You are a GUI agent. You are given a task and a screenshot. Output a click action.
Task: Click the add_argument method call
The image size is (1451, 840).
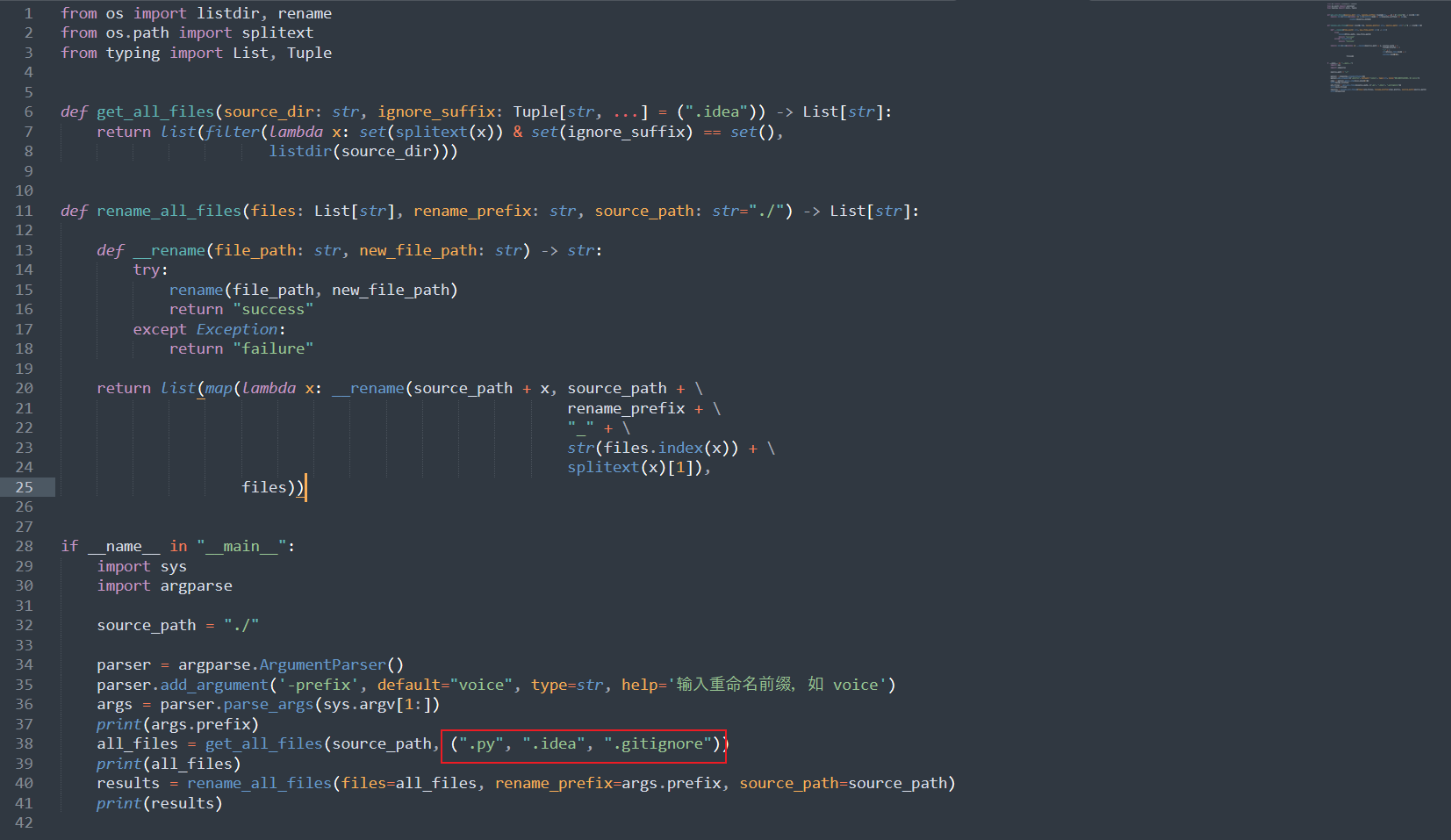click(x=213, y=685)
